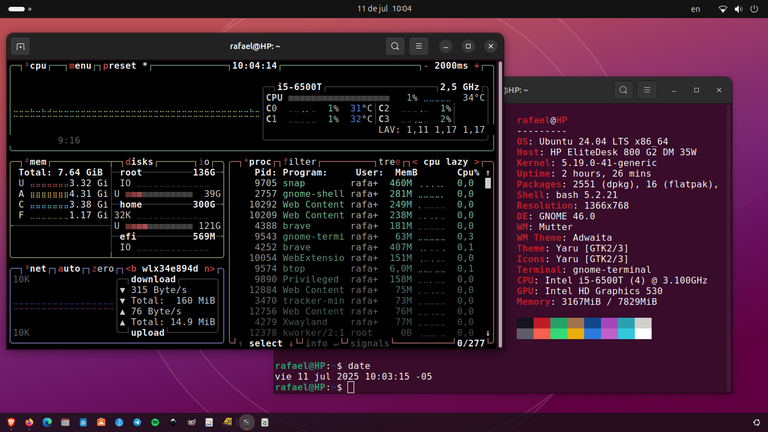
Task: Click 'Cpu%' column header in proc list
Action: (468, 172)
